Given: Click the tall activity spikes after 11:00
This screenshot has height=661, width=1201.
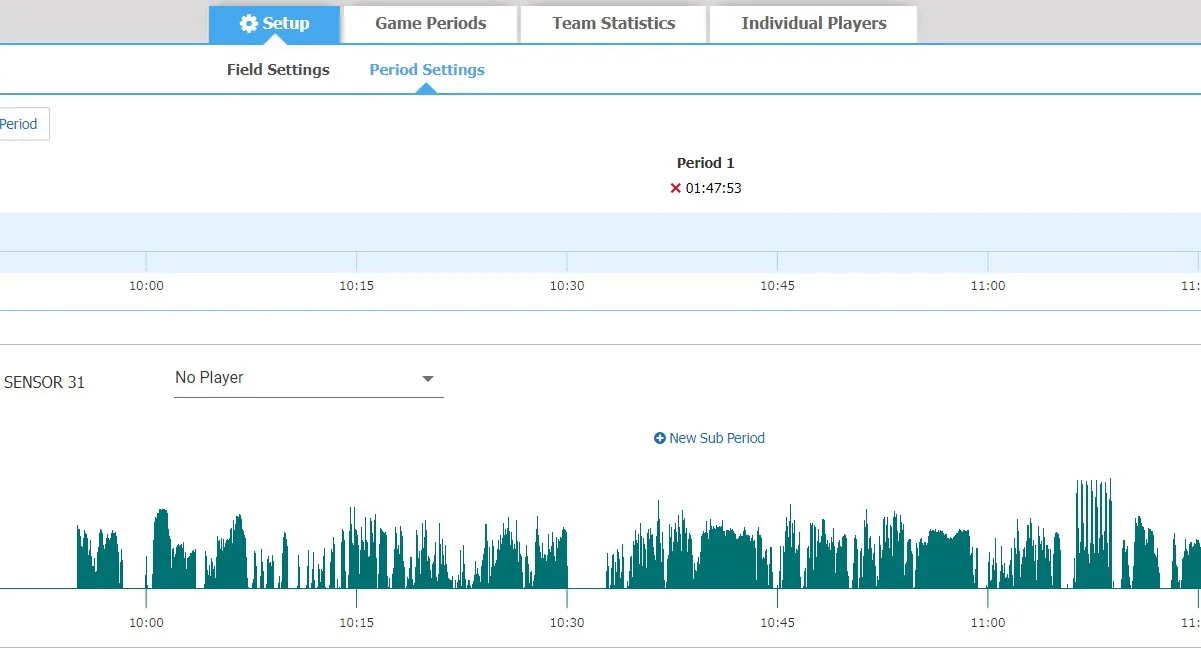Looking at the screenshot, I should (x=1093, y=530).
